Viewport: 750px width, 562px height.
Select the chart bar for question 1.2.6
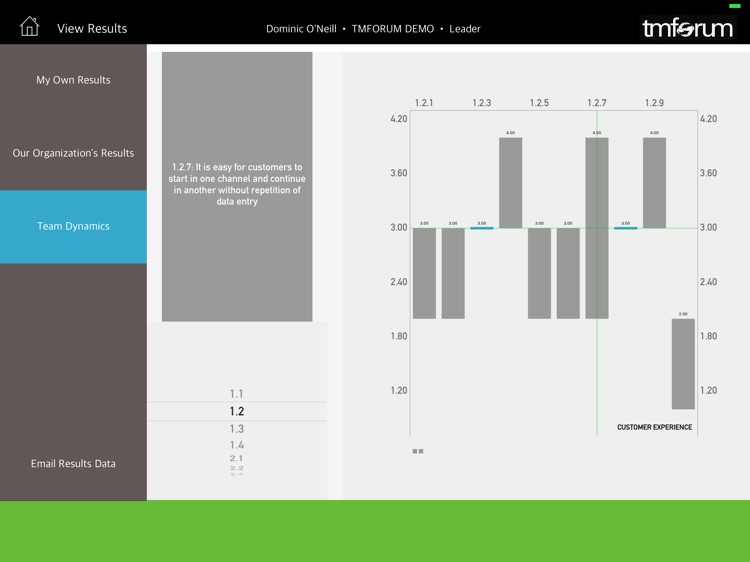point(568,273)
